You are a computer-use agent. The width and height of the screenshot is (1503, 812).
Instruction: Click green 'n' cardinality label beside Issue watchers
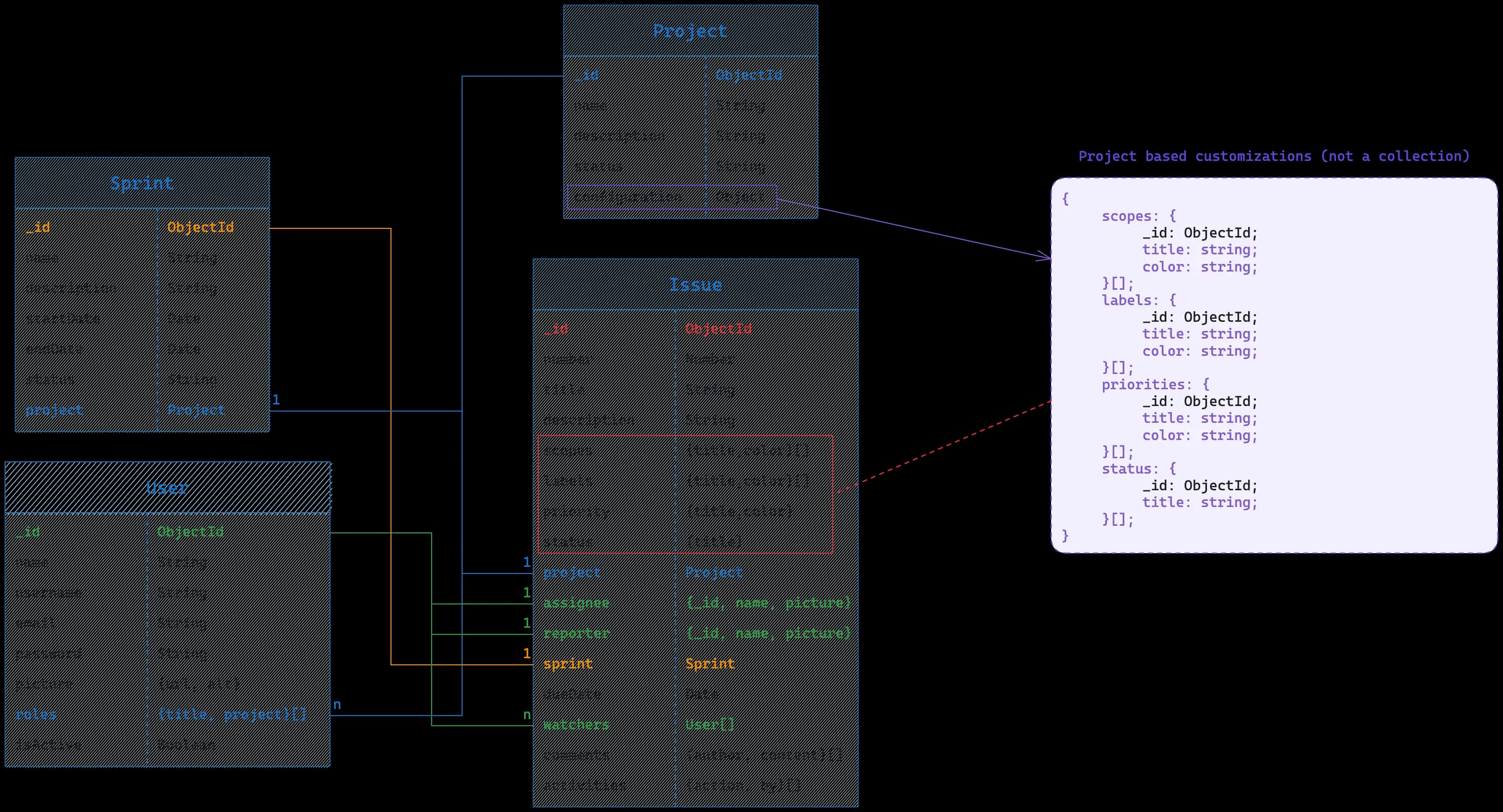coord(527,715)
